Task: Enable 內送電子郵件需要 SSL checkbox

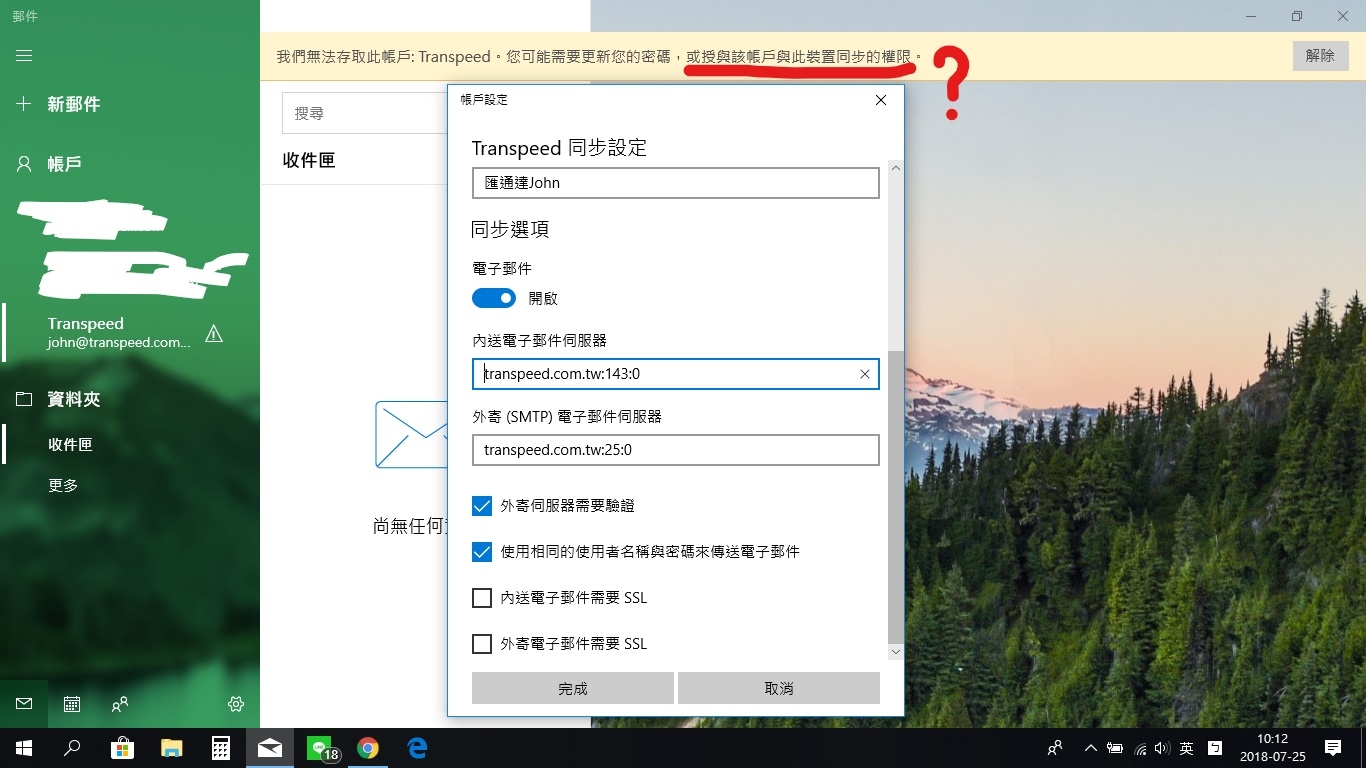Action: coord(482,598)
